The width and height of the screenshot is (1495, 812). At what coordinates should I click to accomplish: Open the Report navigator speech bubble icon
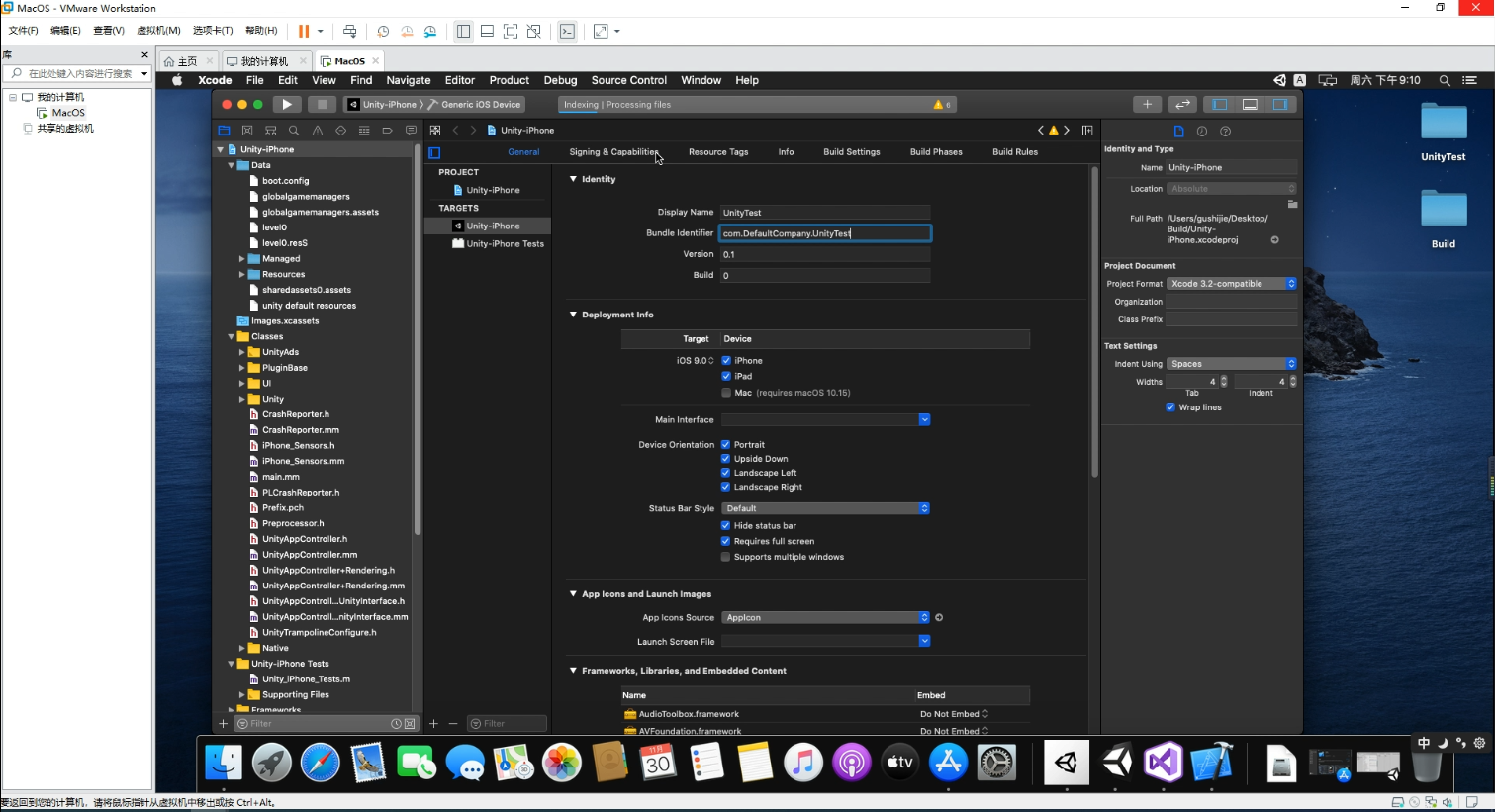coord(411,131)
